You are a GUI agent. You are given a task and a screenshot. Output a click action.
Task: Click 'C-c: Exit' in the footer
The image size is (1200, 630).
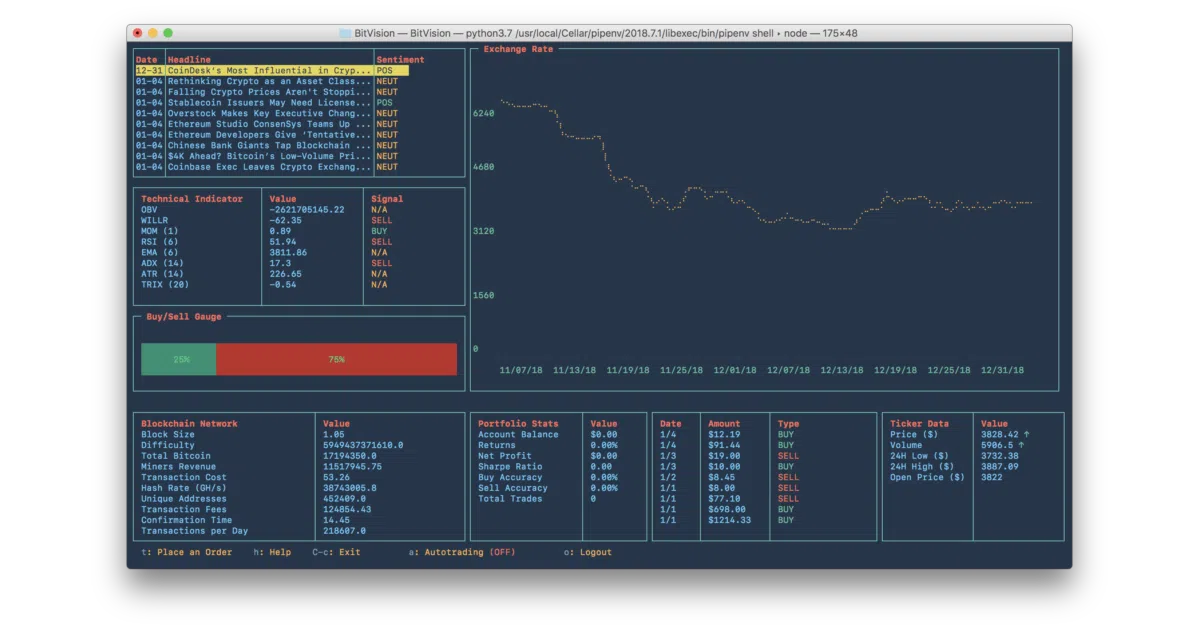click(x=336, y=552)
